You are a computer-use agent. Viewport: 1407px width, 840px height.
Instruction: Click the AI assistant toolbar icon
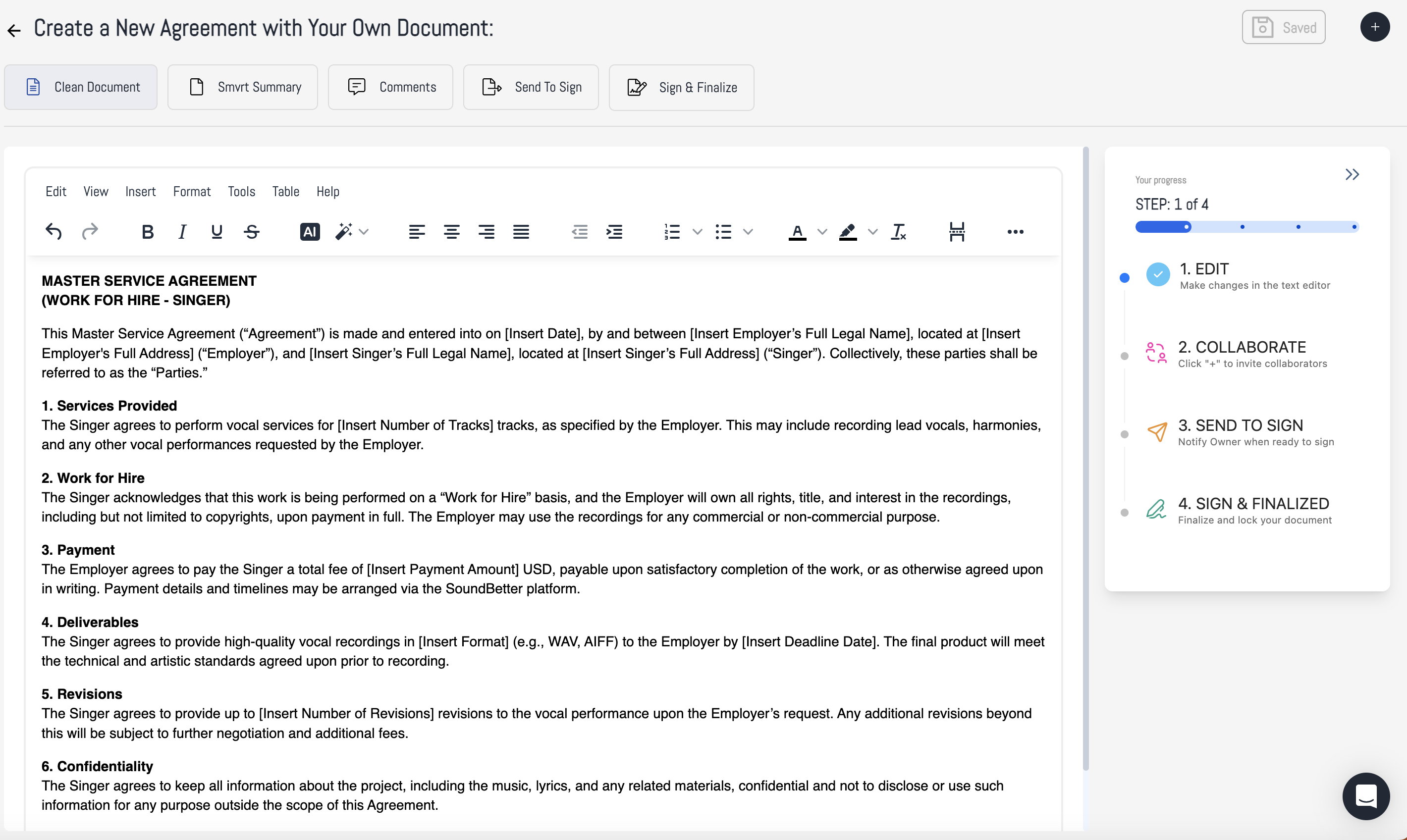(309, 231)
